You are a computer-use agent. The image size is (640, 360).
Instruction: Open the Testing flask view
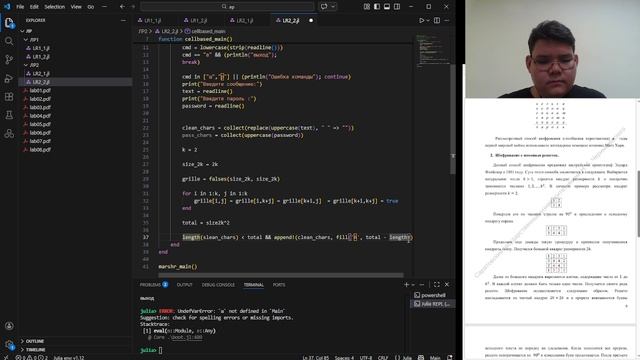point(9,115)
